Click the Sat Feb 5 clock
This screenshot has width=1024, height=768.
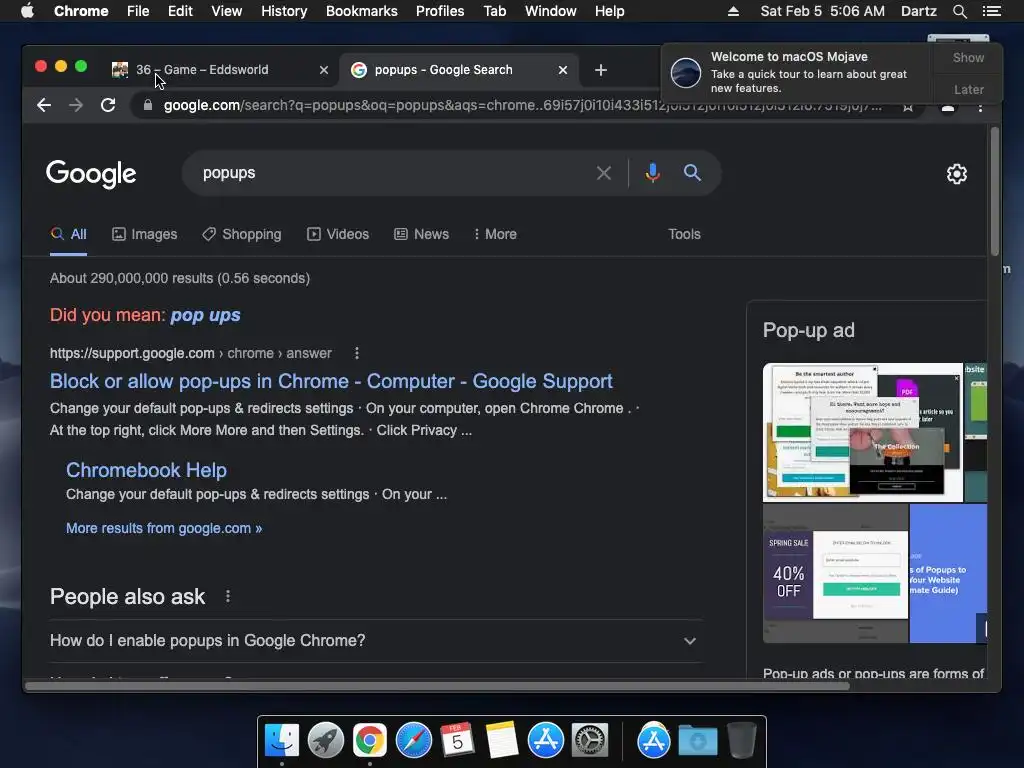(822, 11)
